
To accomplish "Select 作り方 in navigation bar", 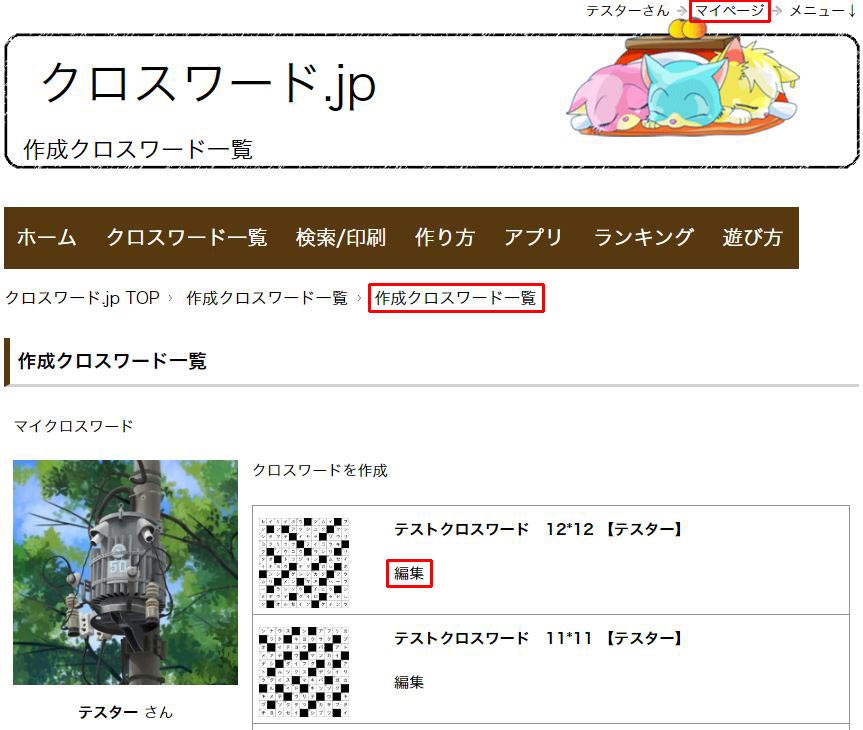I will point(445,237).
